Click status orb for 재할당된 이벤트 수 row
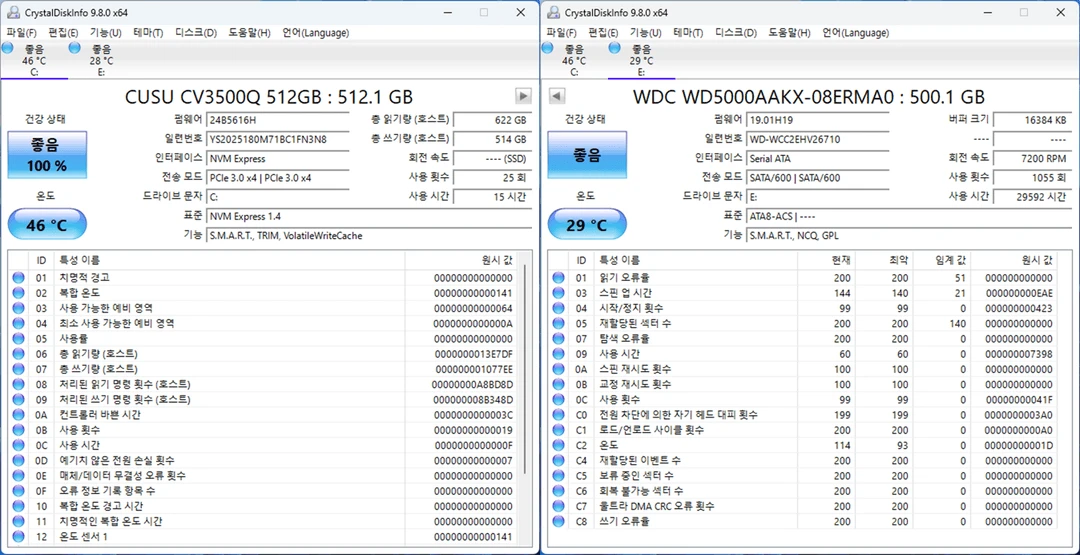The image size is (1080, 555). point(558,461)
